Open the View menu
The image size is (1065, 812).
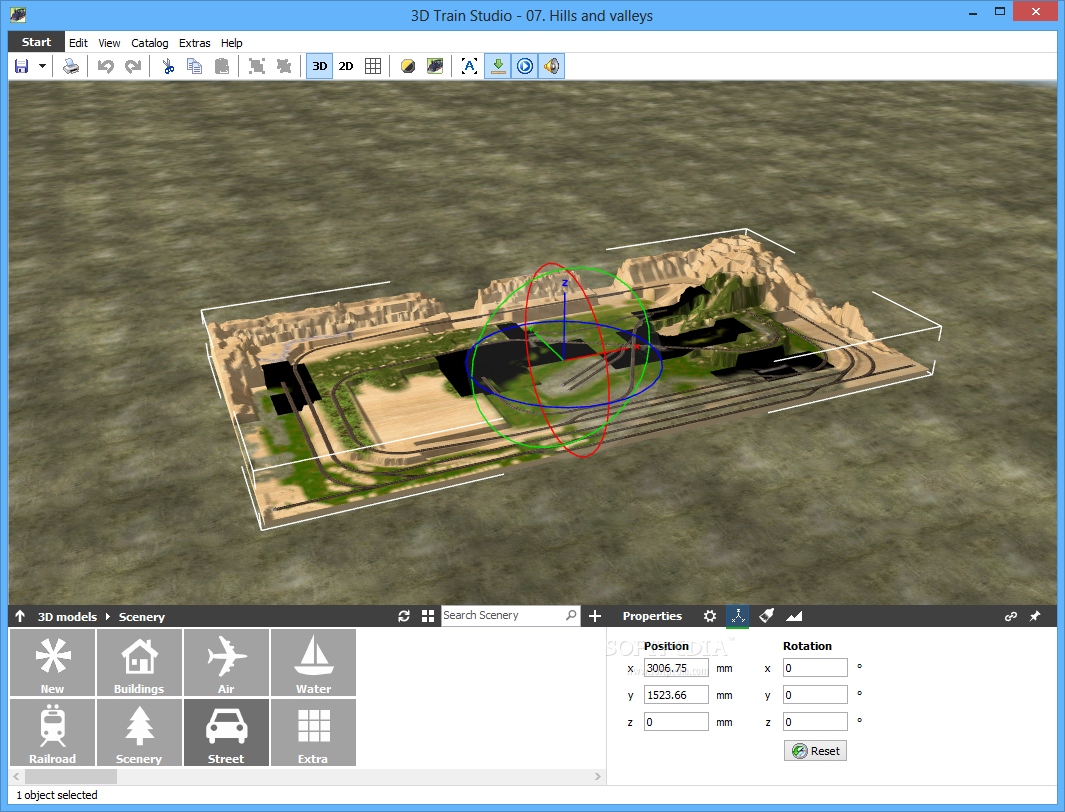[x=109, y=43]
